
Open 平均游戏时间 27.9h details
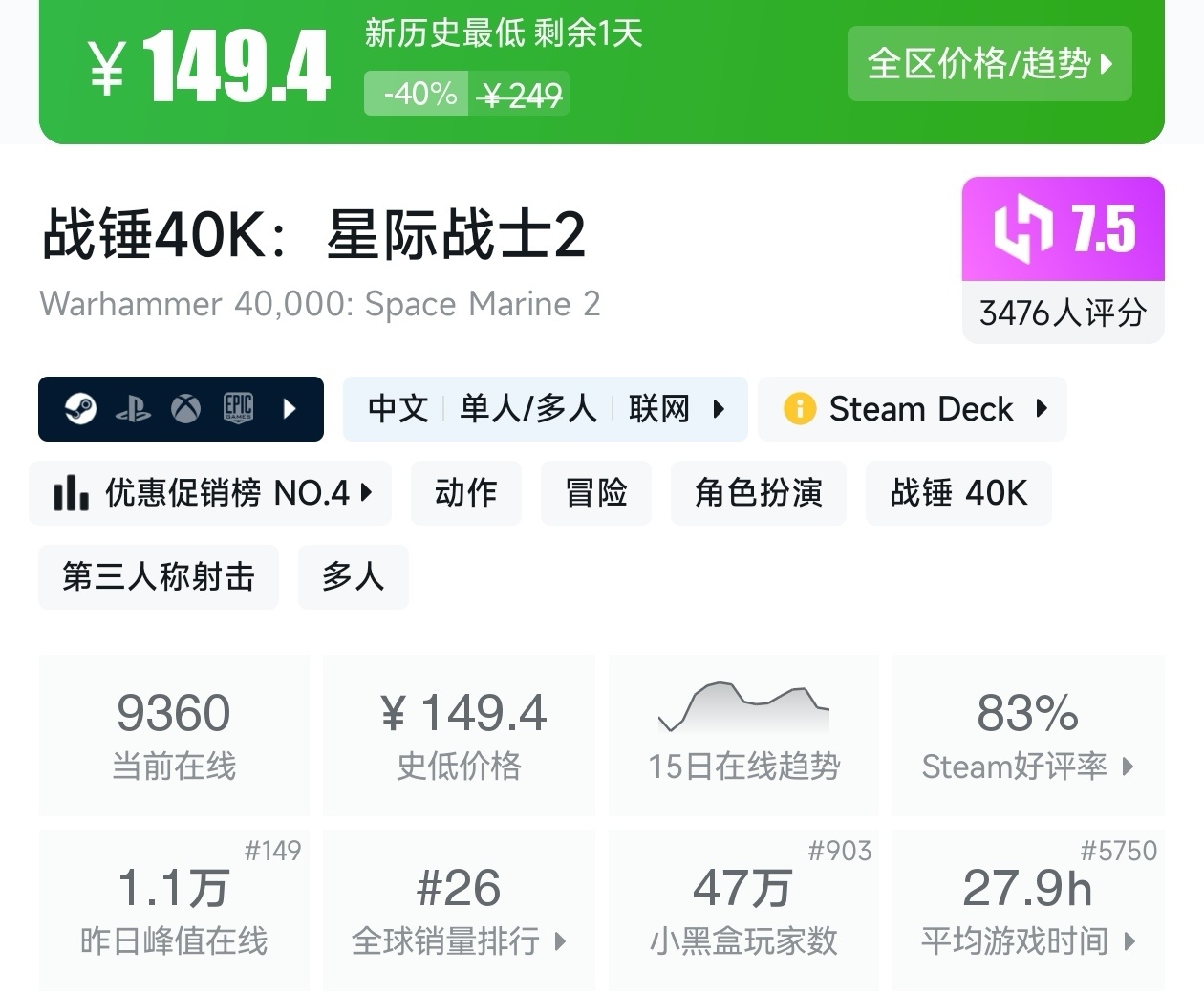click(x=1027, y=910)
